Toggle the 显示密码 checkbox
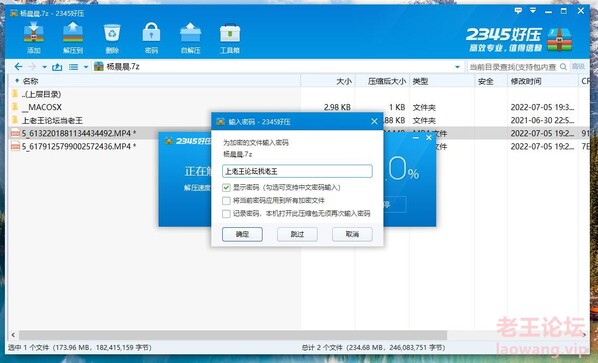The width and height of the screenshot is (598, 363). (x=226, y=188)
